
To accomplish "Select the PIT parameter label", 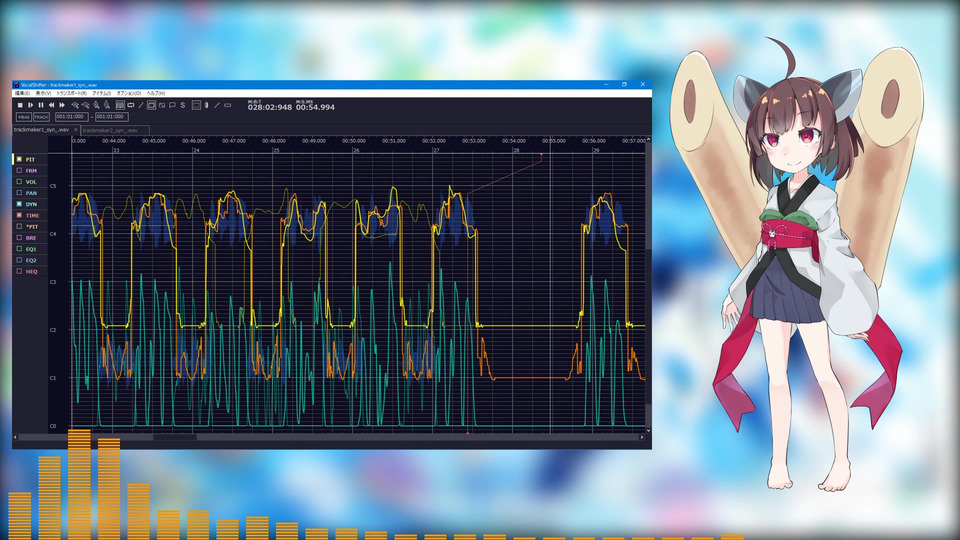I will tap(30, 160).
